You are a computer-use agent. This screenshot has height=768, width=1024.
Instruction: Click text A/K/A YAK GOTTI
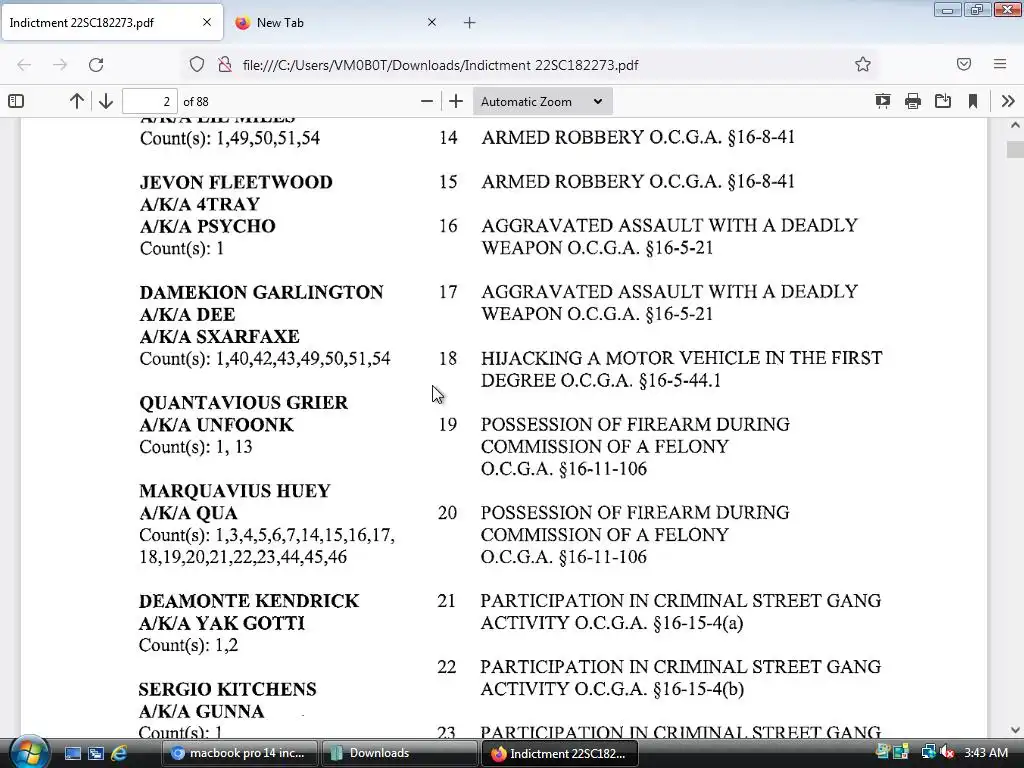221,623
